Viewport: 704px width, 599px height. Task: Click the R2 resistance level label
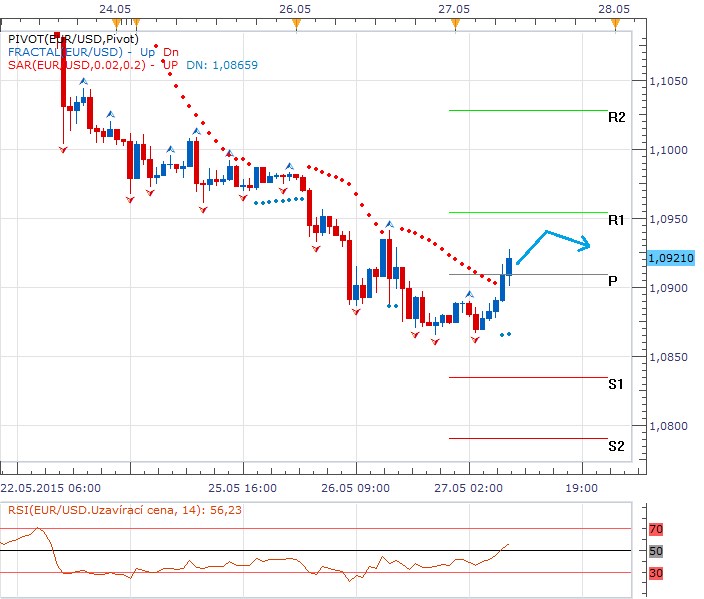(x=616, y=117)
